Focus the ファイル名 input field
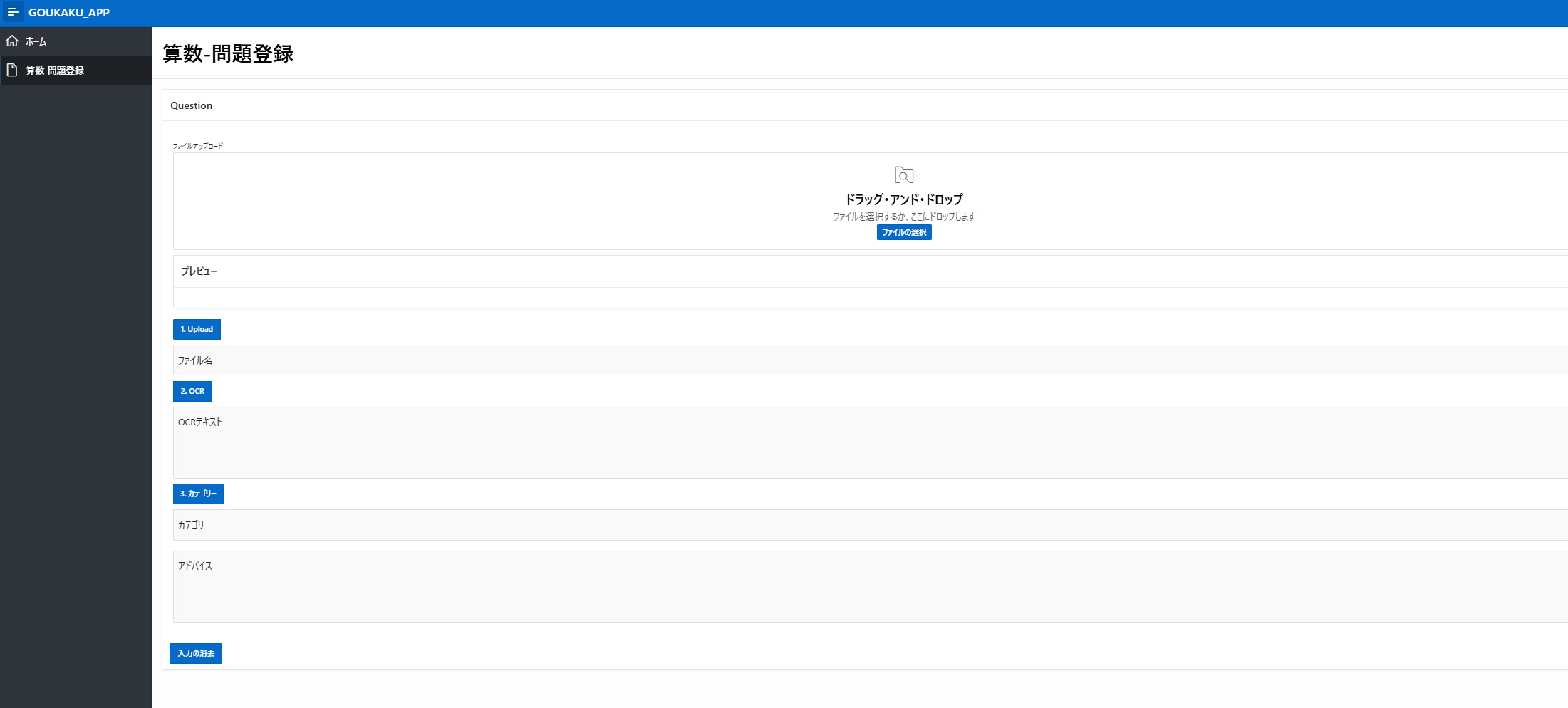The height and width of the screenshot is (708, 1568). coord(870,360)
